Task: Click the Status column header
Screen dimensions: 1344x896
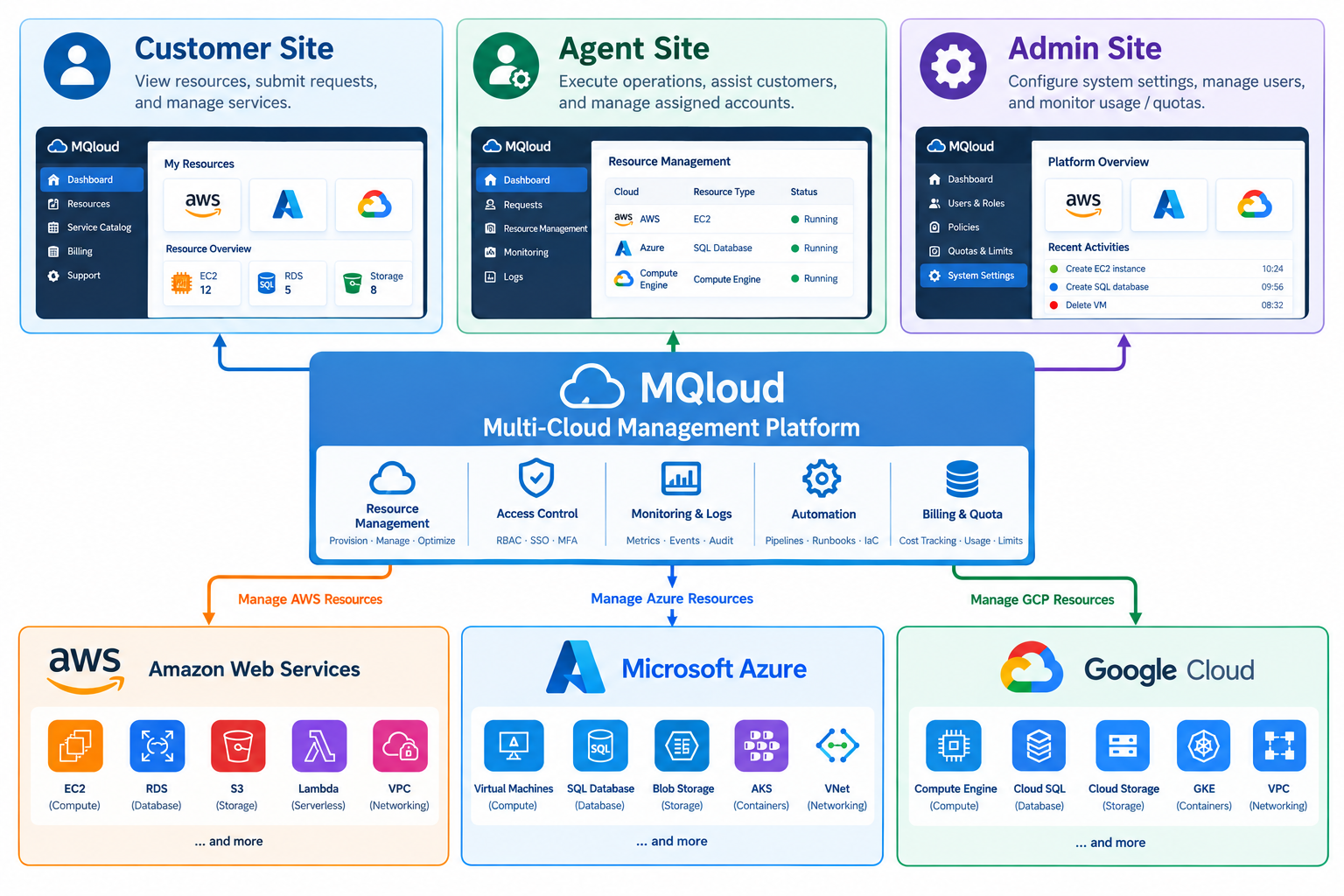Action: coord(804,192)
